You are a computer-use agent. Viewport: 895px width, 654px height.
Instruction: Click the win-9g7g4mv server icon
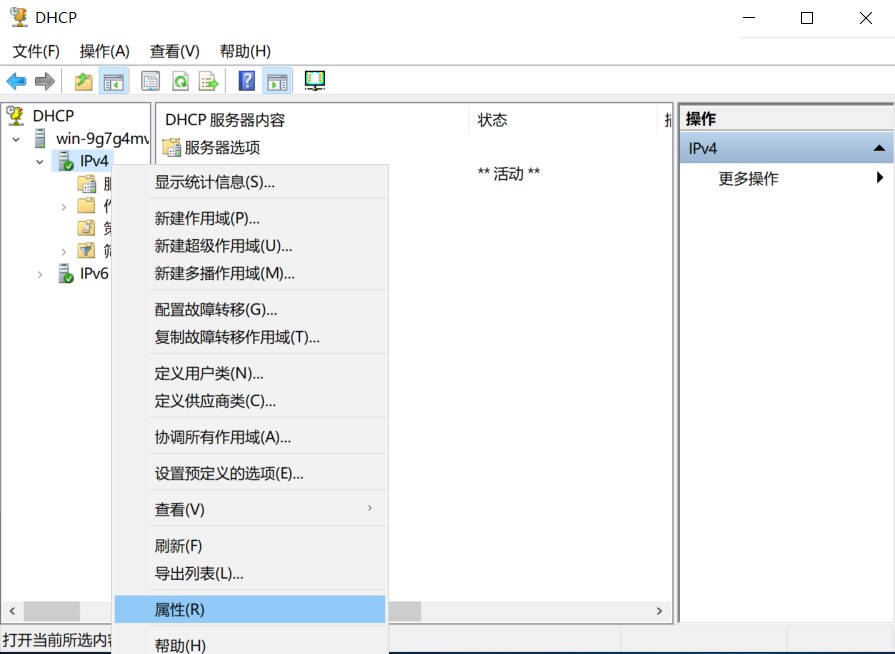tap(41, 138)
